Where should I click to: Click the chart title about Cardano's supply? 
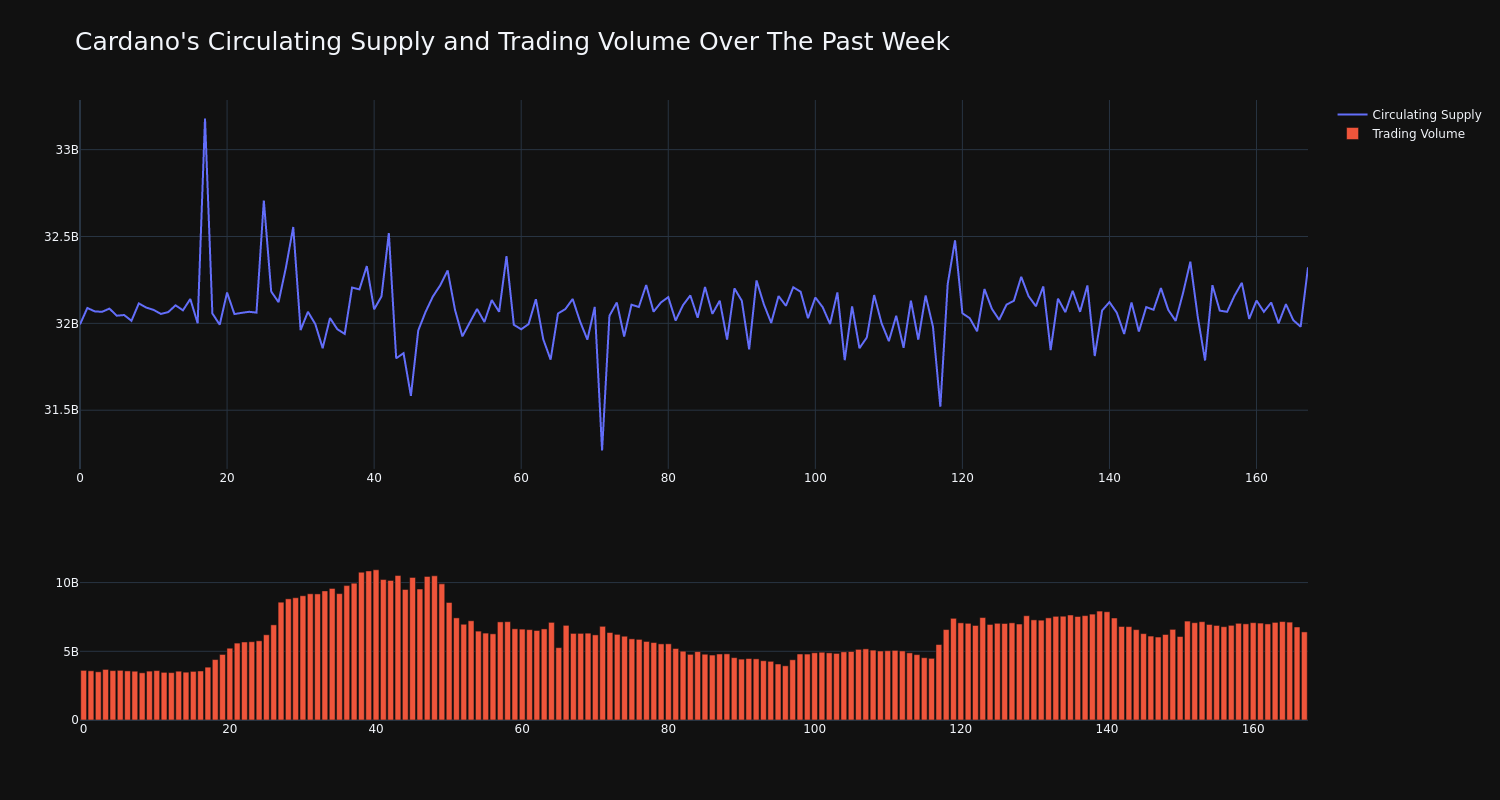point(512,42)
